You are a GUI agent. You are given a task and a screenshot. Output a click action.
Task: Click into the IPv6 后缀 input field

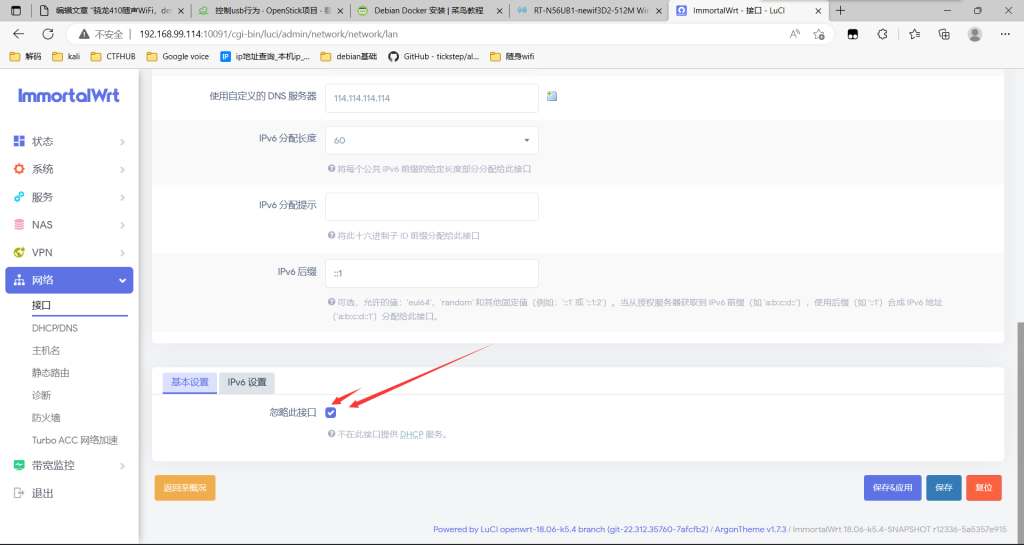coord(431,273)
